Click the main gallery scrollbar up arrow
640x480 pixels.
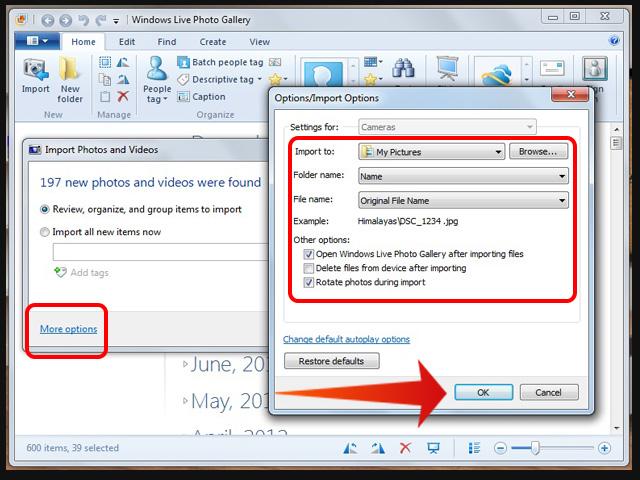[616, 129]
